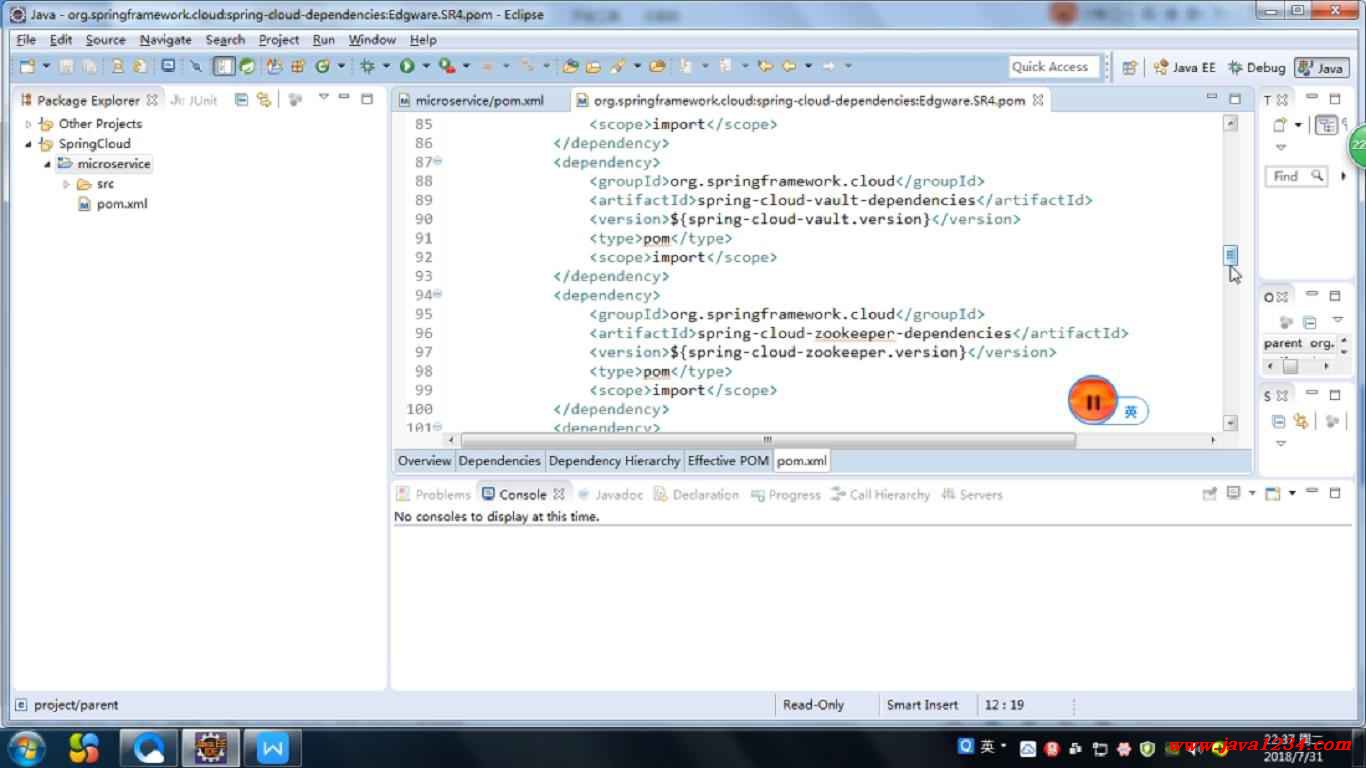Switch to the Effective POM tab
1366x768 pixels.
point(728,461)
